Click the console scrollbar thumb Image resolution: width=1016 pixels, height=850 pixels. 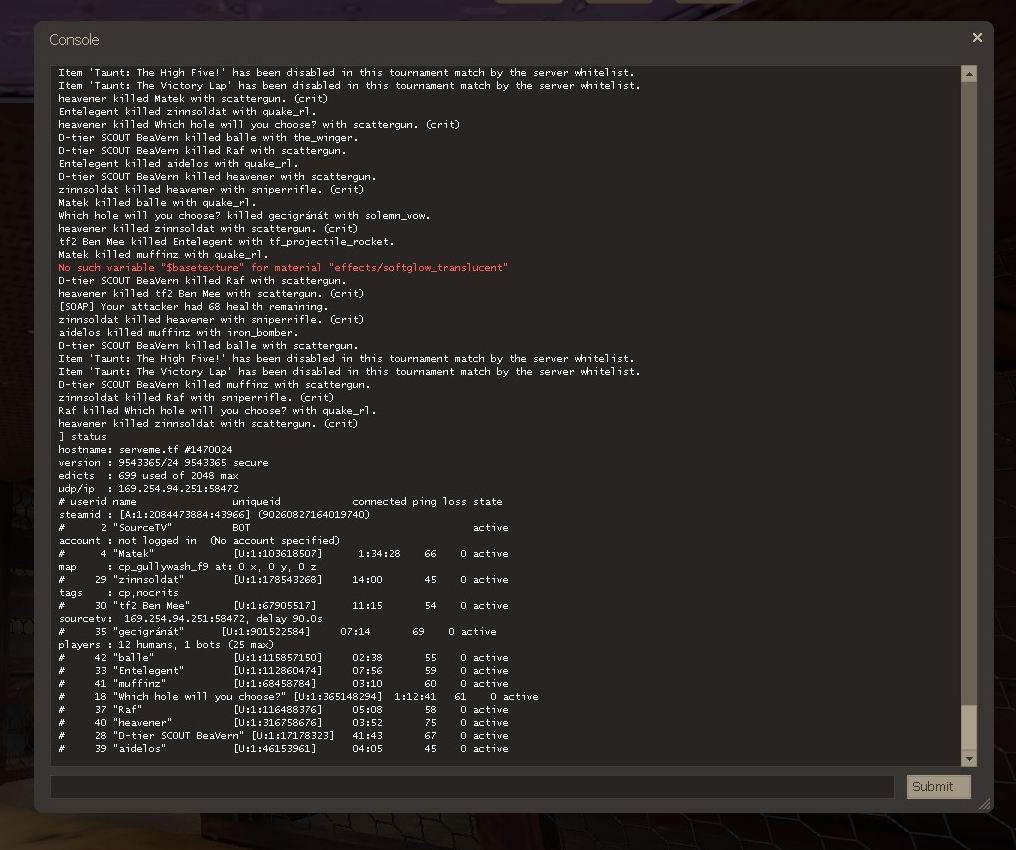(968, 727)
